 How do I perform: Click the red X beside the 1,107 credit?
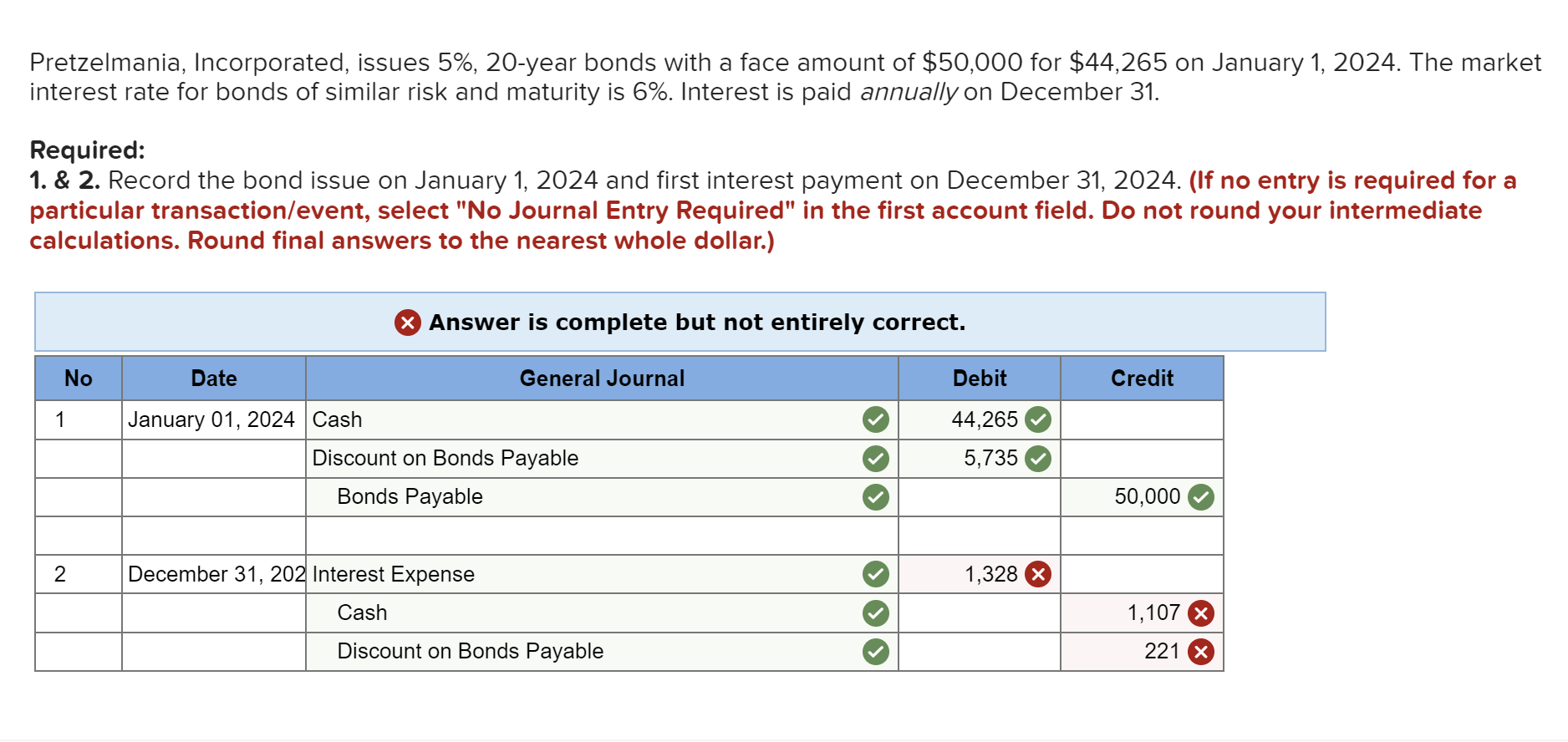point(1201,612)
